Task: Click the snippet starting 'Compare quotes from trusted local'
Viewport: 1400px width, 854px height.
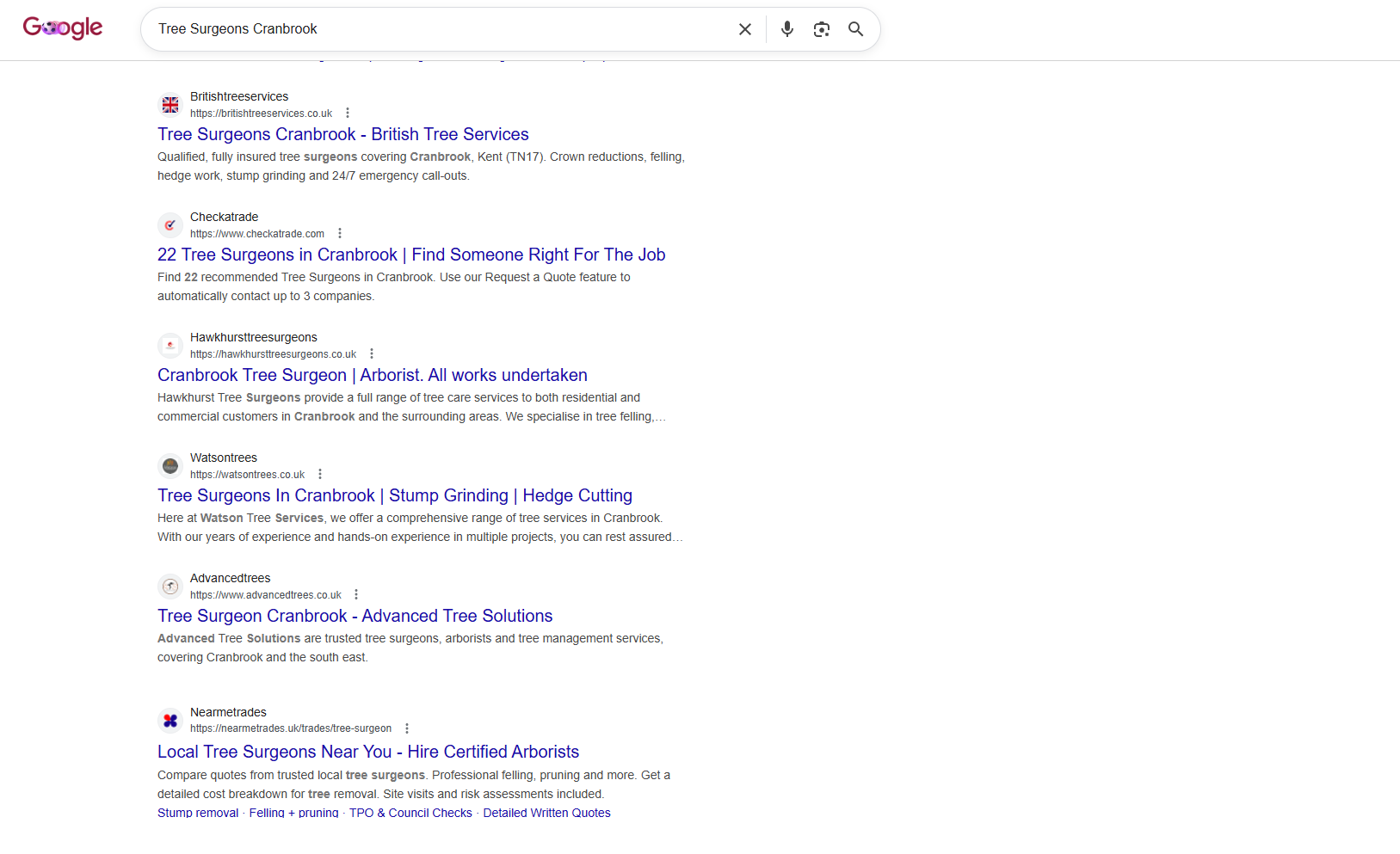Action: tap(414, 784)
